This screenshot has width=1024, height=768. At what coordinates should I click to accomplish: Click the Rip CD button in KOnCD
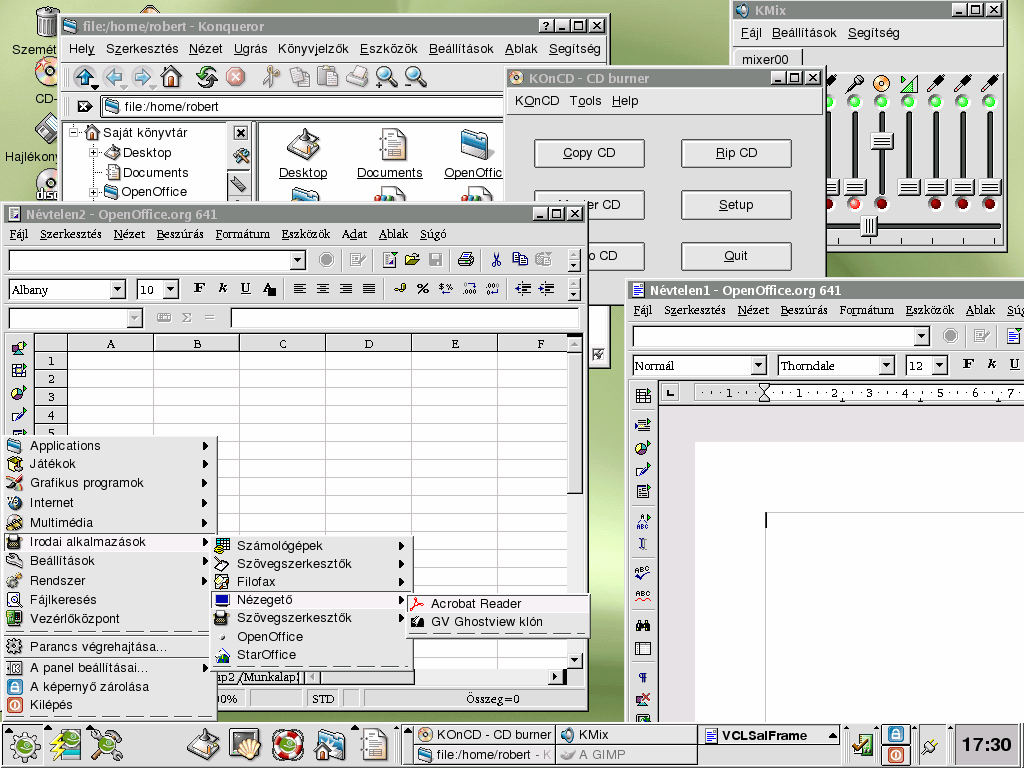[736, 153]
